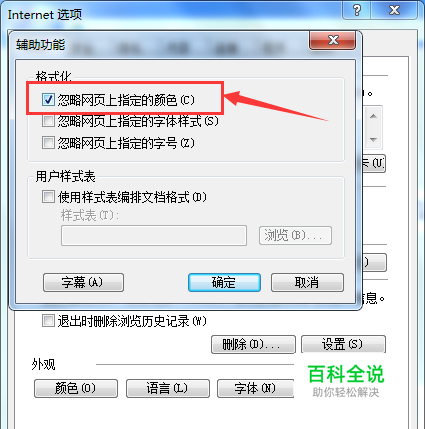Image resolution: width=425 pixels, height=429 pixels.
Task: Open the 颜色 colors button
Action: (76, 388)
